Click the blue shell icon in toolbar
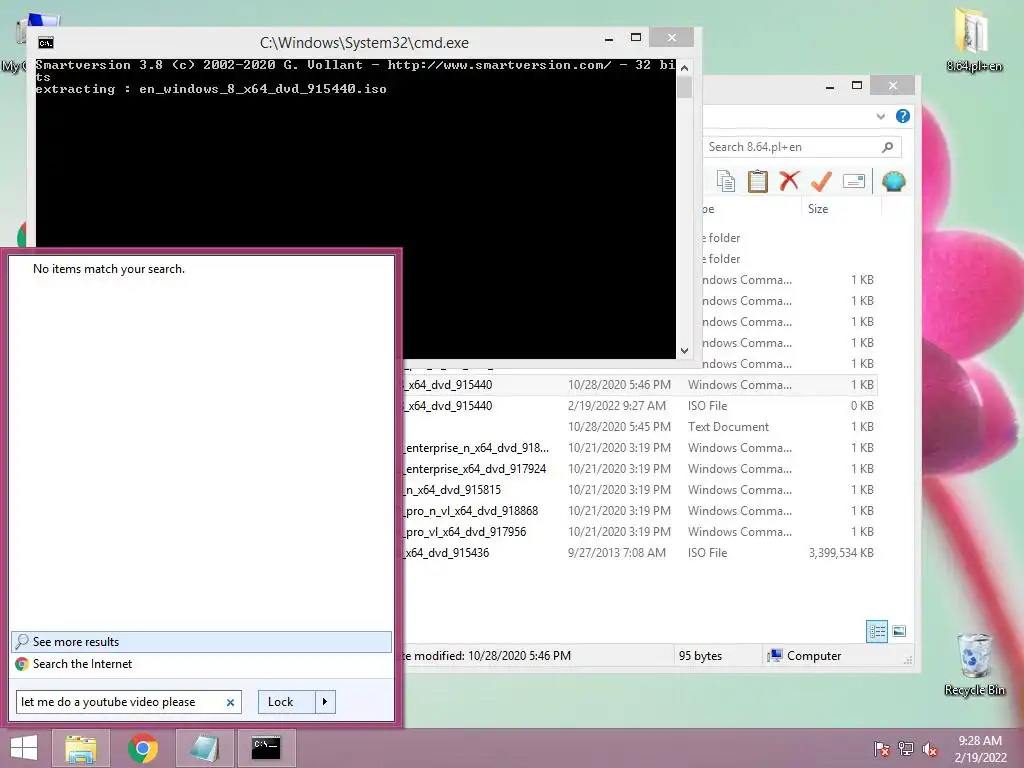 click(893, 181)
